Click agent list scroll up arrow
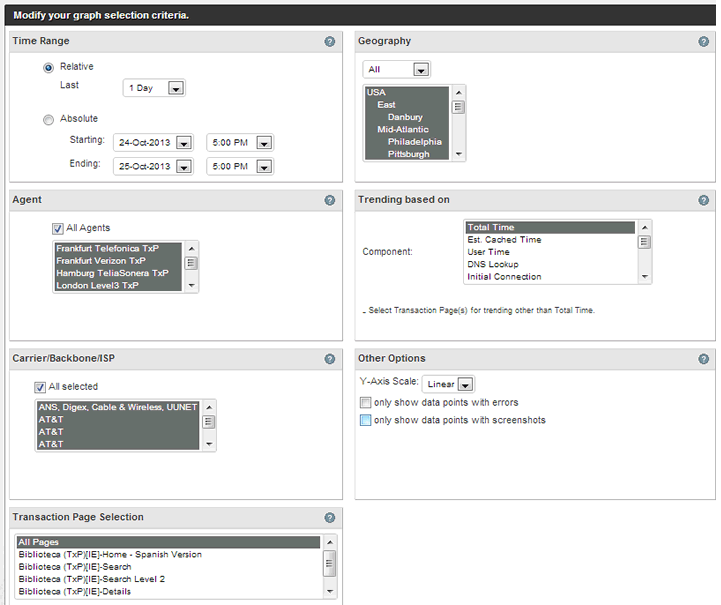721x605 pixels. [x=191, y=249]
